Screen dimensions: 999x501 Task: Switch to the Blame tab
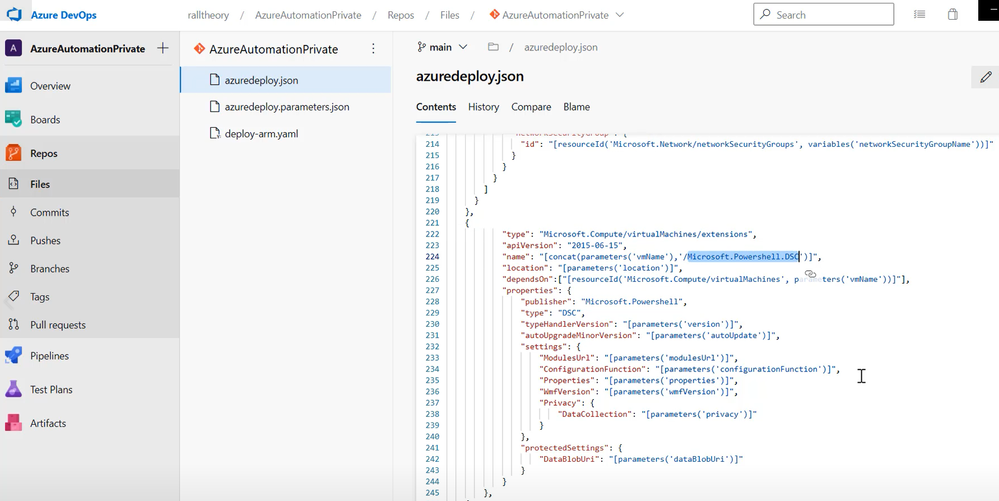(x=577, y=107)
